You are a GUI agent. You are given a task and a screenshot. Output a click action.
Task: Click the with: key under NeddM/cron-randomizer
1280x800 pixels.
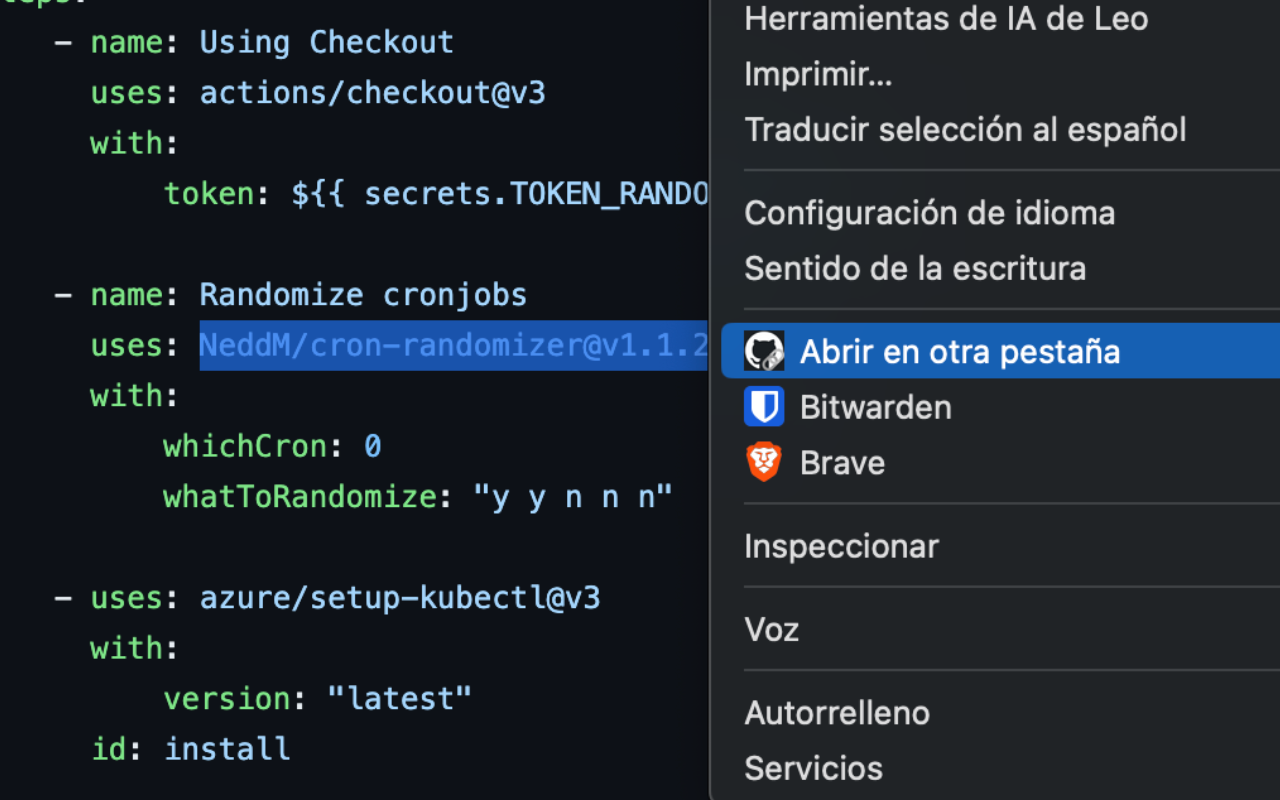(x=134, y=396)
